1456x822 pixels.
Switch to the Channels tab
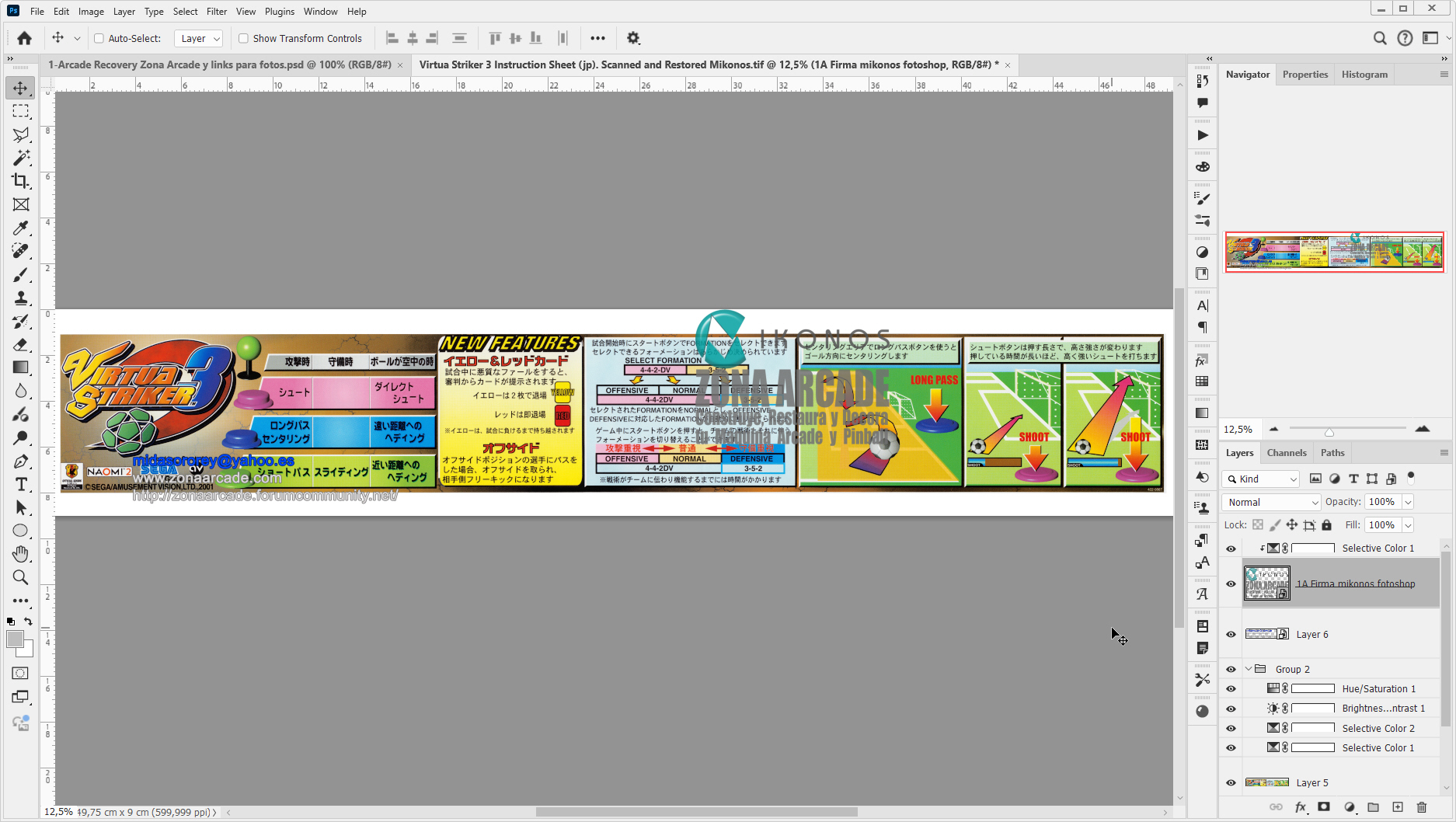(x=1287, y=453)
